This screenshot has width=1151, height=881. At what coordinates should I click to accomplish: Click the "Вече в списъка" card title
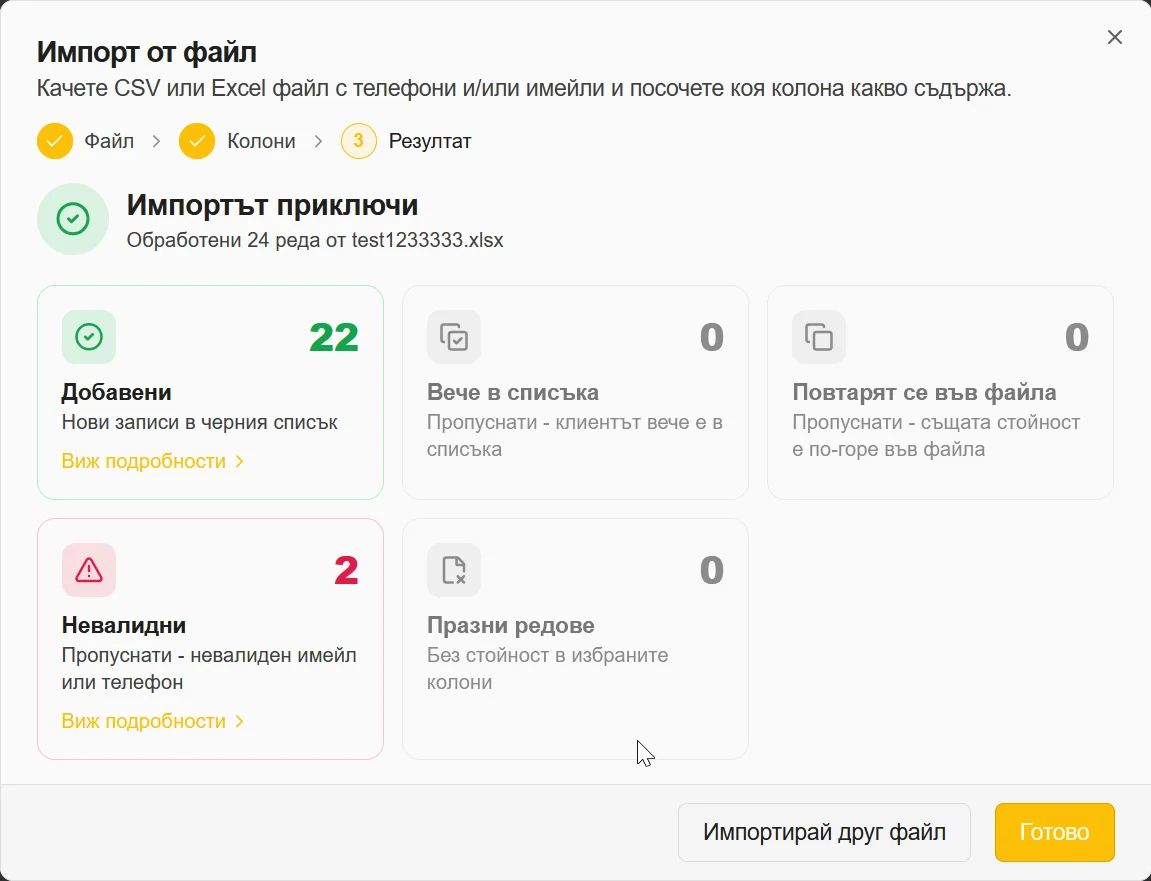(513, 393)
